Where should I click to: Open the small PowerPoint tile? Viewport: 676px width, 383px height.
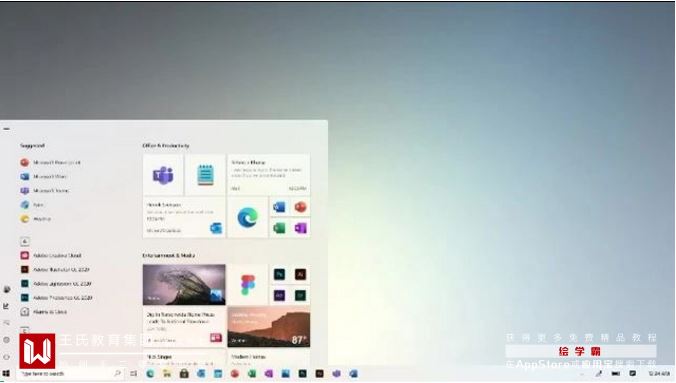(300, 207)
